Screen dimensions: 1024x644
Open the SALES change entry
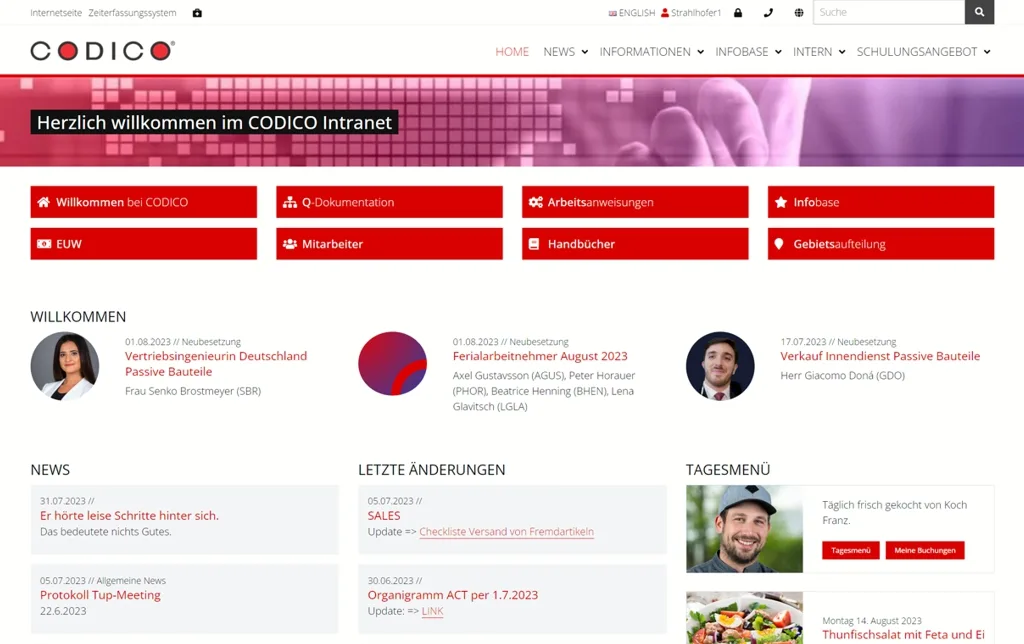[384, 515]
